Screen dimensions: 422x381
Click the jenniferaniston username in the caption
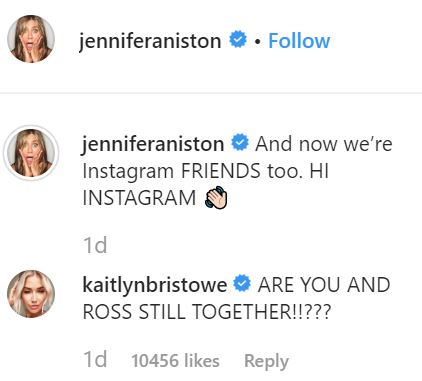(x=153, y=144)
